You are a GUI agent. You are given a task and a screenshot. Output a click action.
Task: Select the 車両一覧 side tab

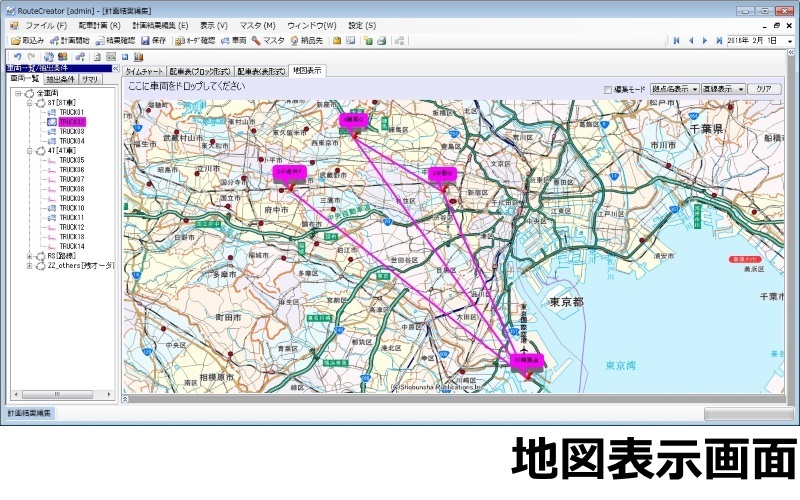(x=25, y=79)
